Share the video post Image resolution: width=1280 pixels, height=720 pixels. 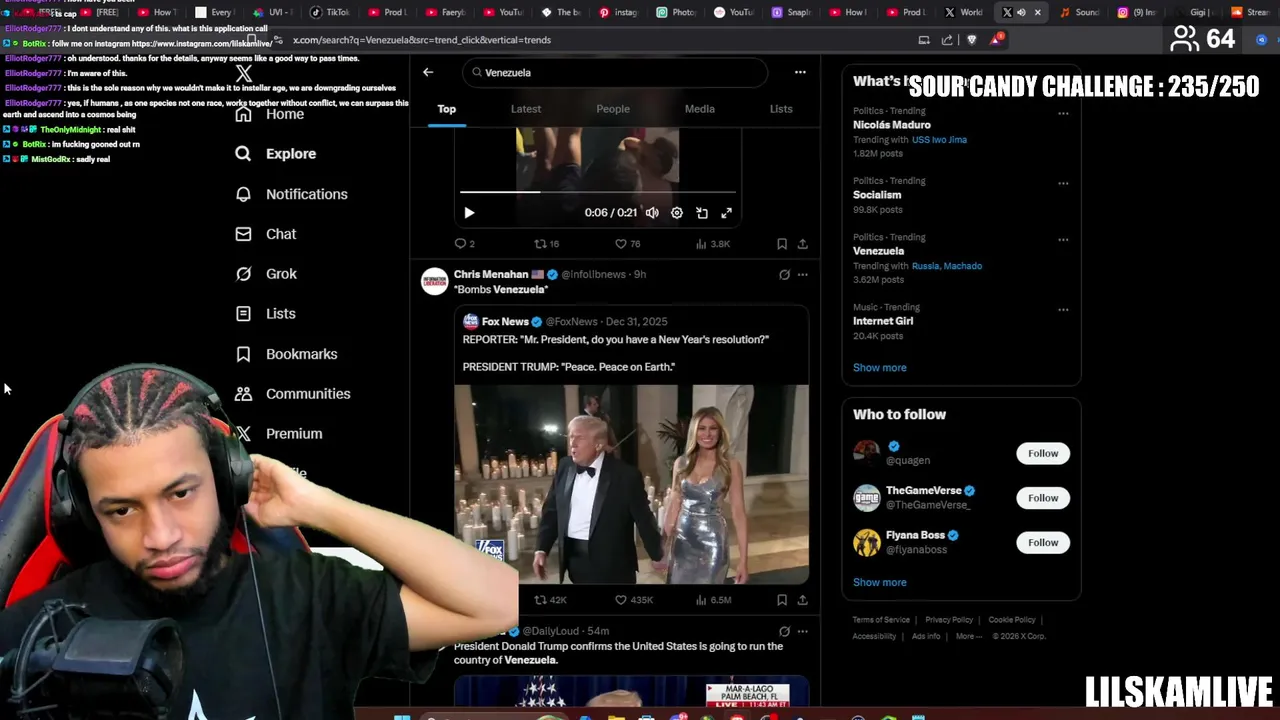[x=802, y=244]
